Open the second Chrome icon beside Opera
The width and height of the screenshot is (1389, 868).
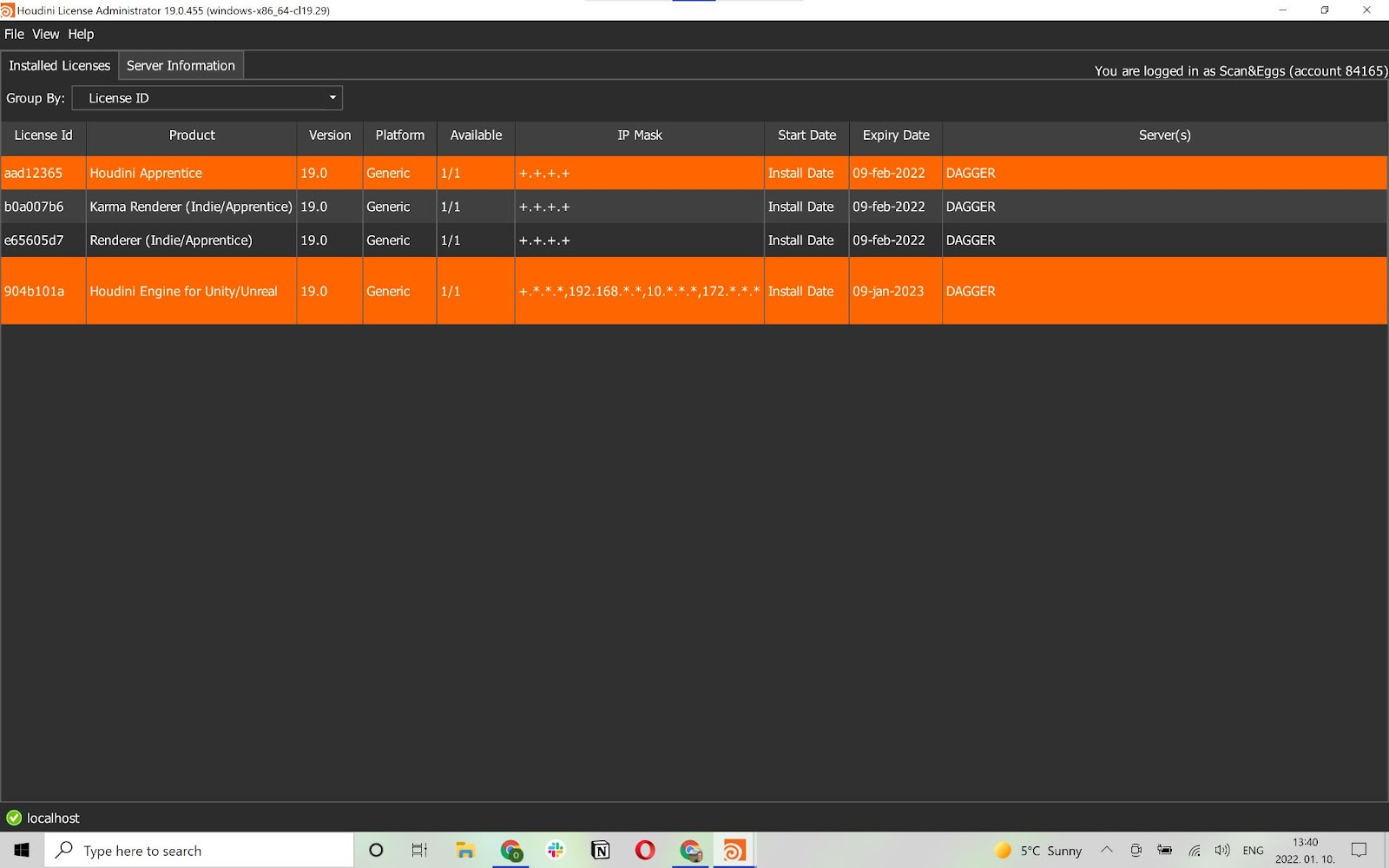(x=690, y=851)
